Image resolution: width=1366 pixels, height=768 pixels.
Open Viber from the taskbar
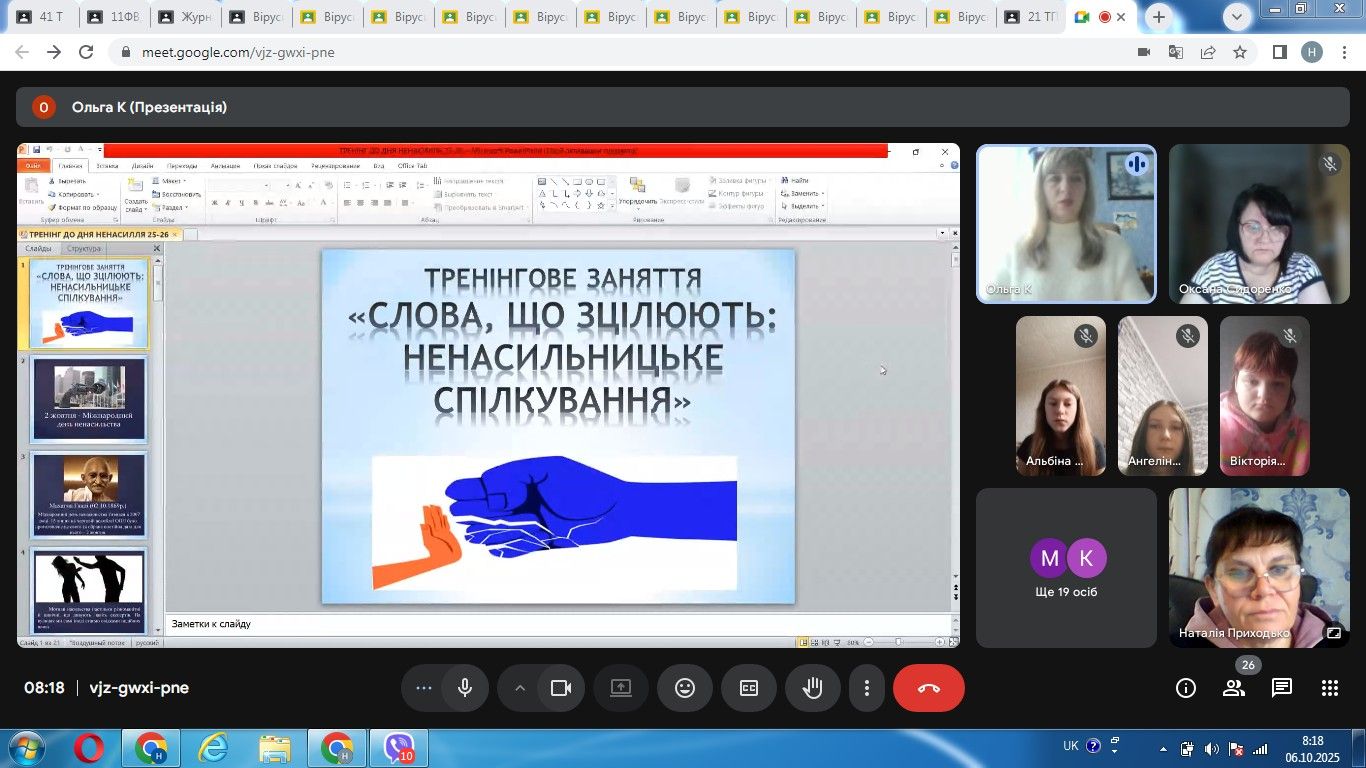pyautogui.click(x=399, y=748)
